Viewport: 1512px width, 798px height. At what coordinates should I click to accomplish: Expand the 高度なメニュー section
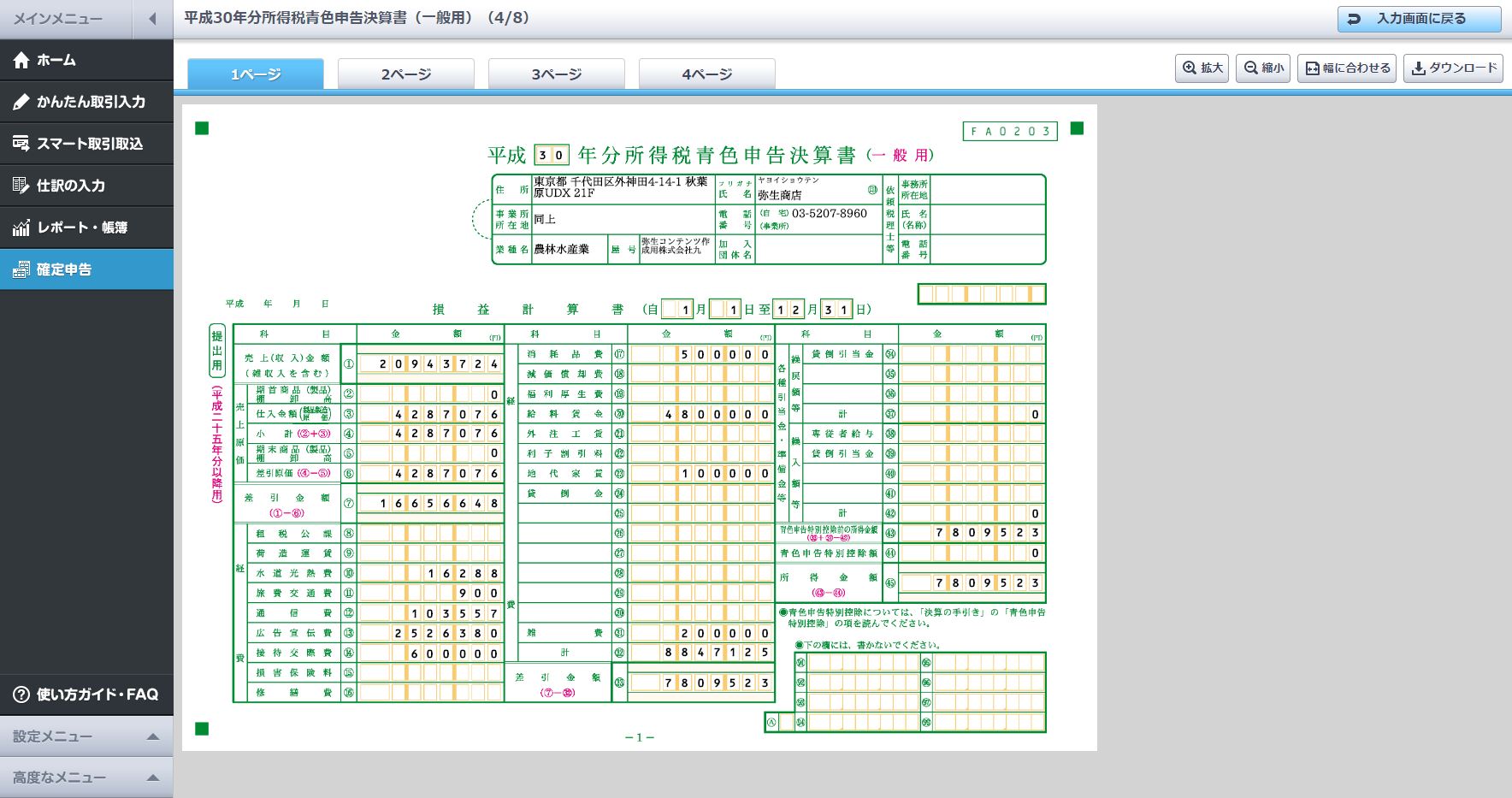click(x=86, y=777)
